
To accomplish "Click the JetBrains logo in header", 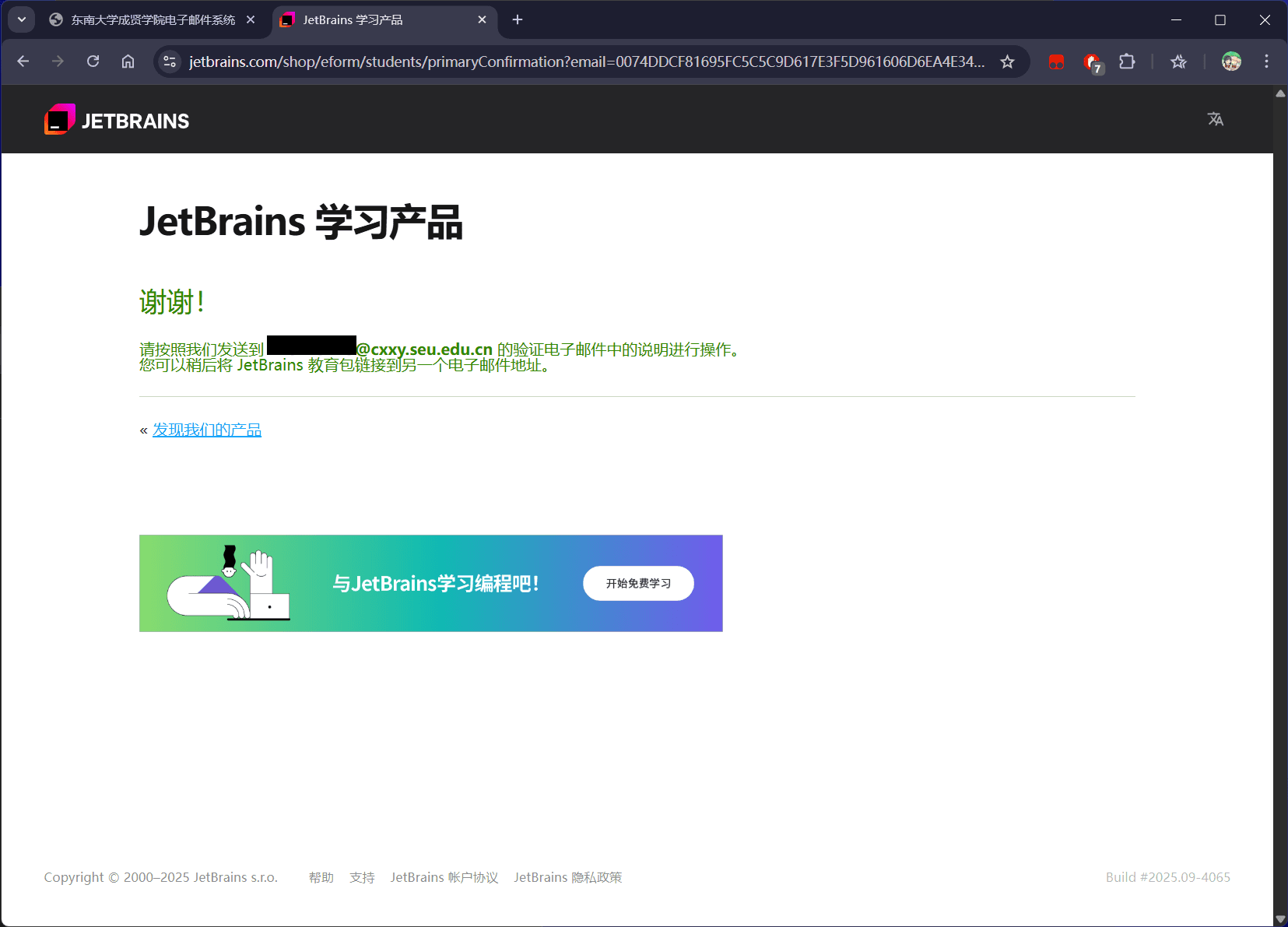I will (x=117, y=120).
